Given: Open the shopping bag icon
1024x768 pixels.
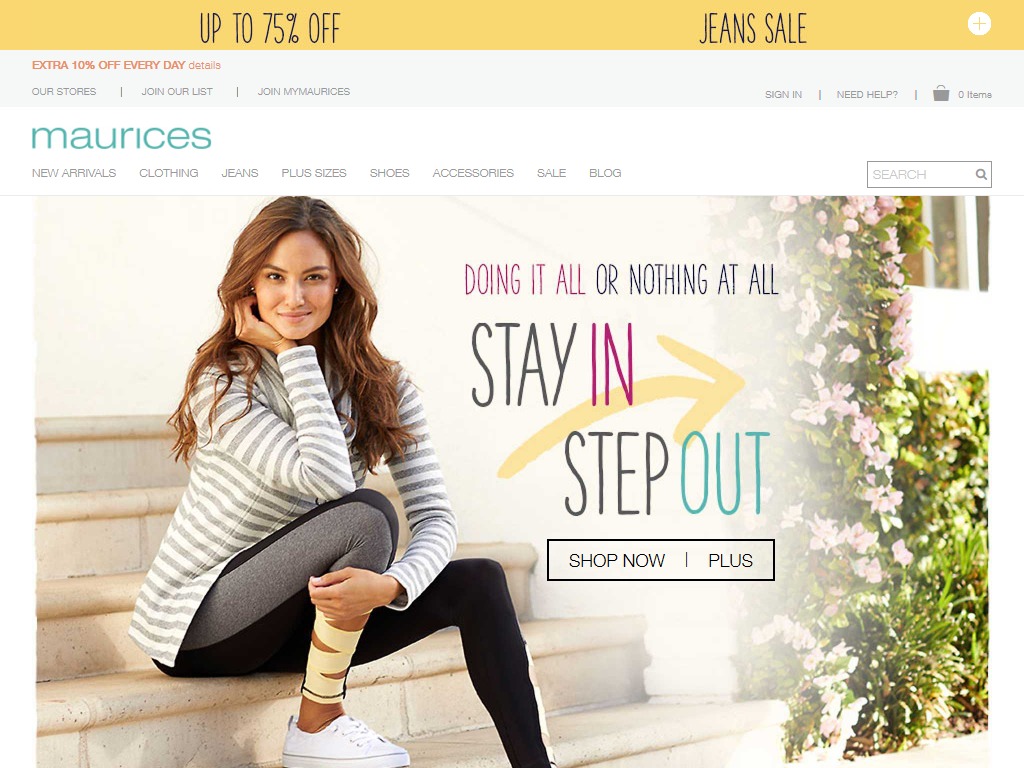Looking at the screenshot, I should [x=940, y=93].
